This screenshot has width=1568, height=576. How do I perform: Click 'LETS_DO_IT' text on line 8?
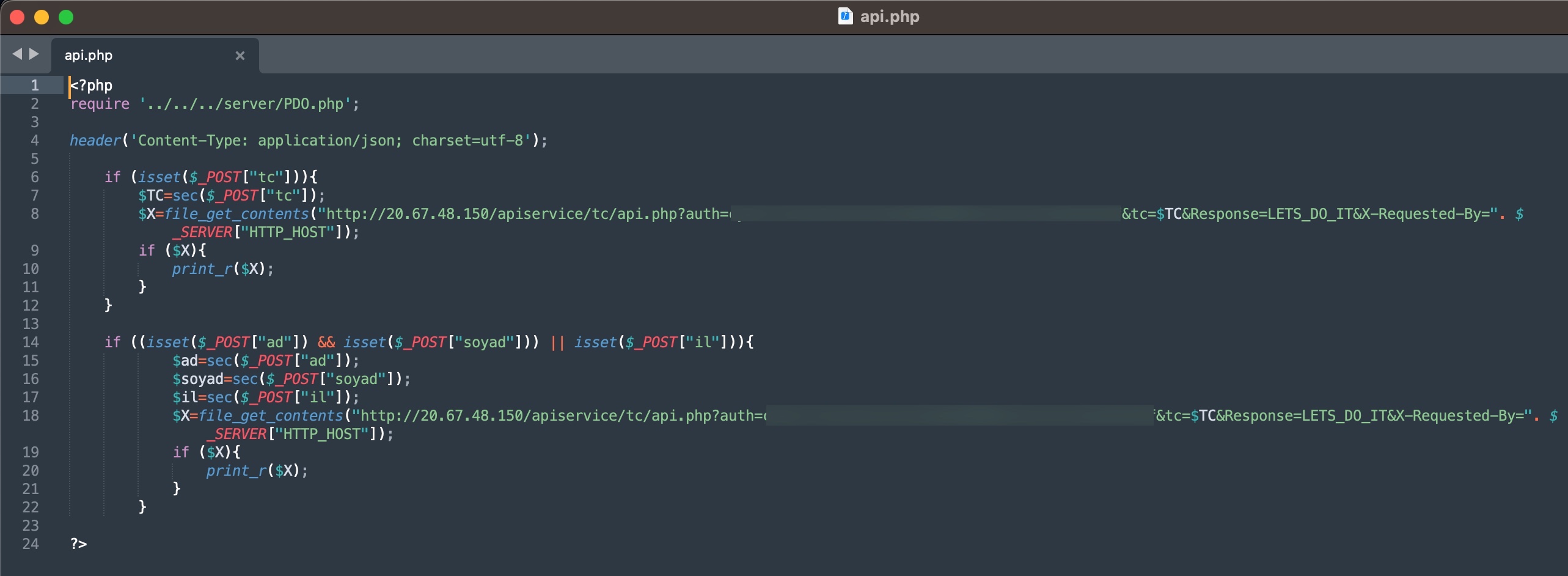tap(1310, 214)
